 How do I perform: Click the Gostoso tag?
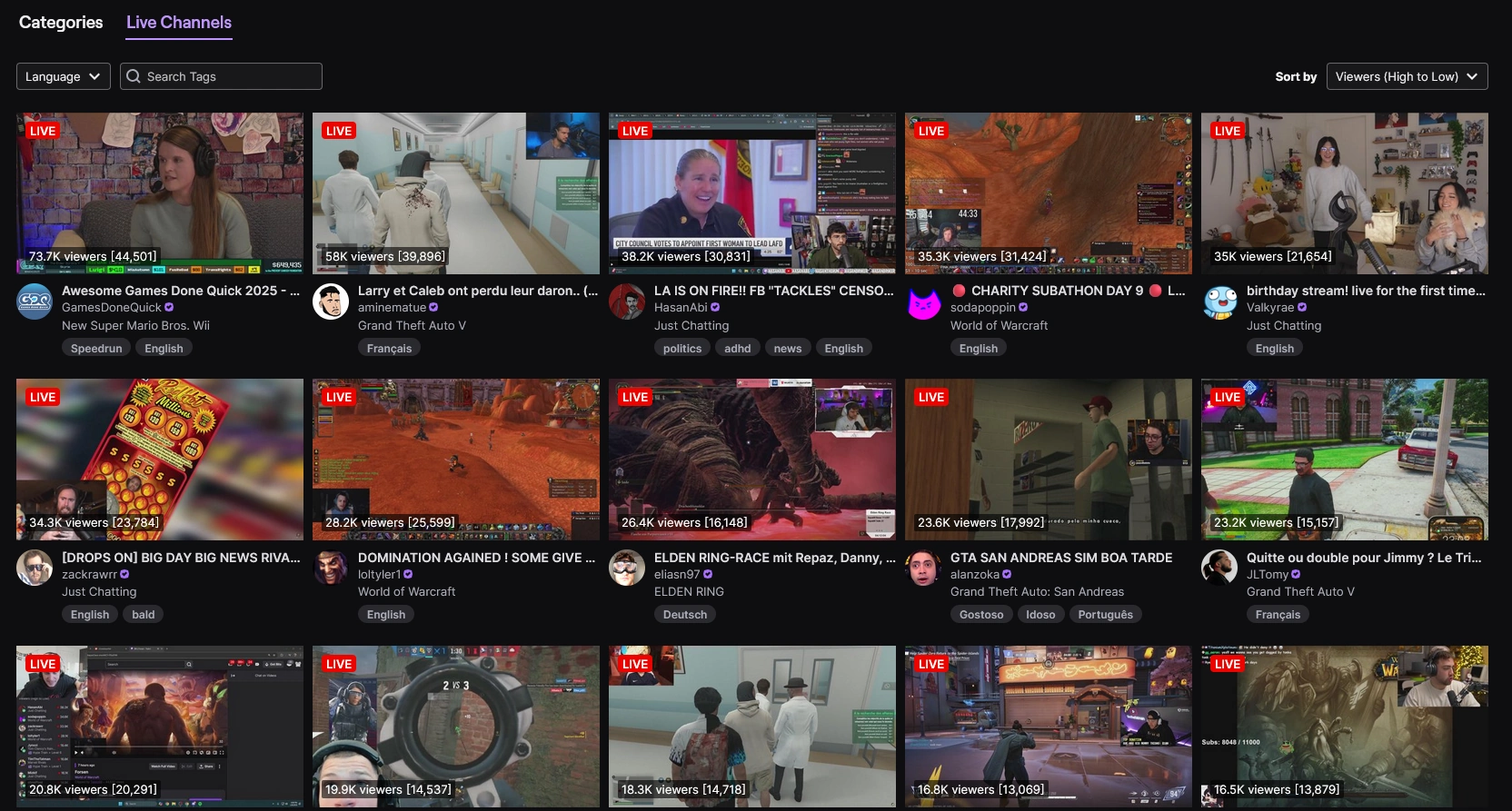pos(981,614)
